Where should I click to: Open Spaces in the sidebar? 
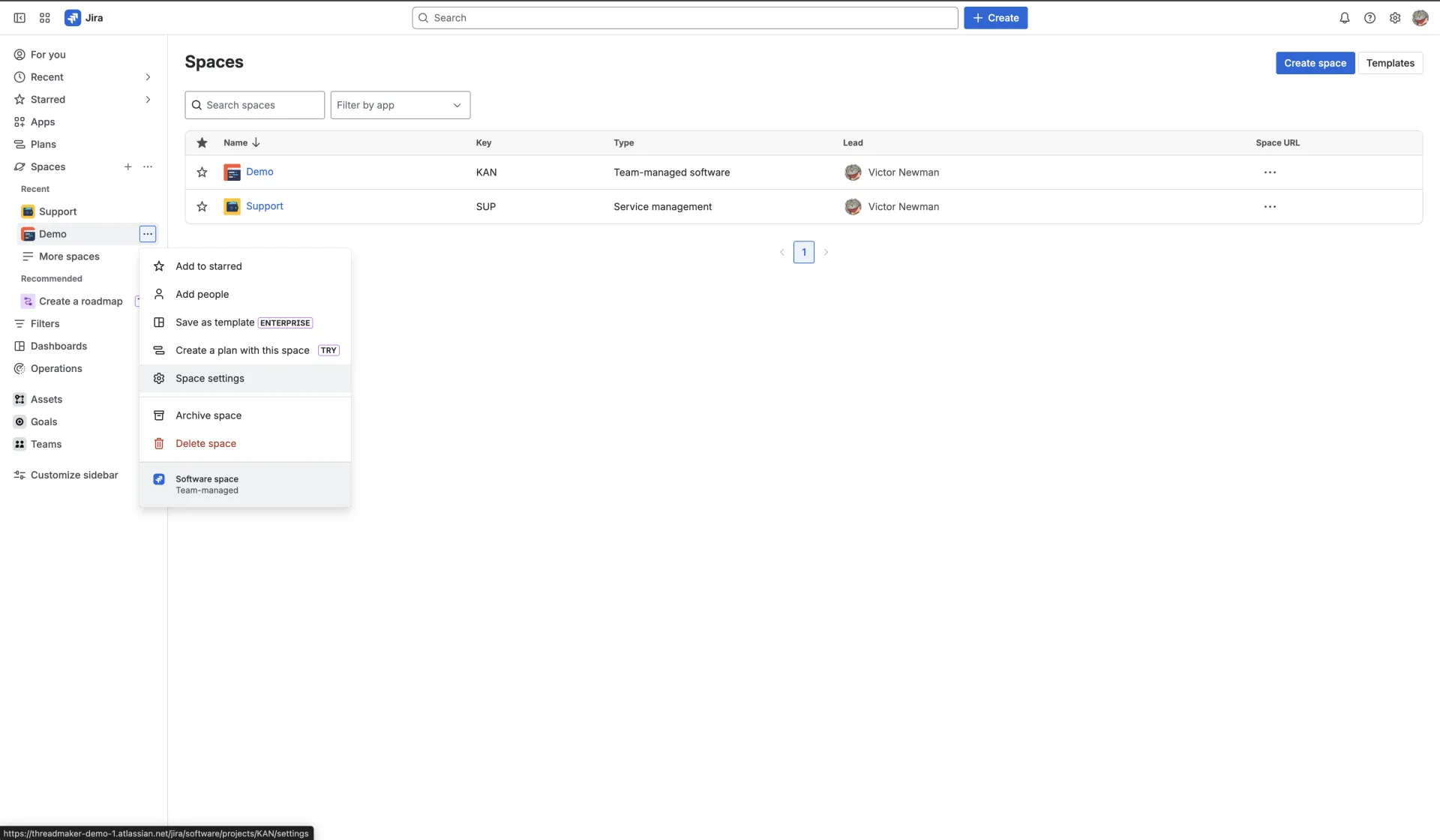click(48, 166)
